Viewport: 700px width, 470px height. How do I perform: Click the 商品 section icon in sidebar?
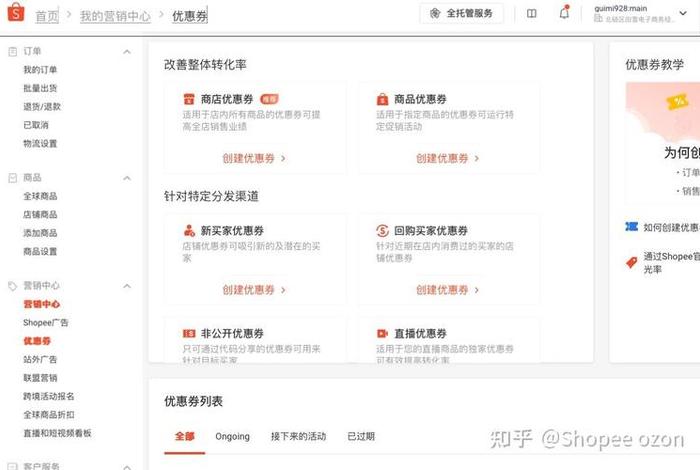coord(13,178)
